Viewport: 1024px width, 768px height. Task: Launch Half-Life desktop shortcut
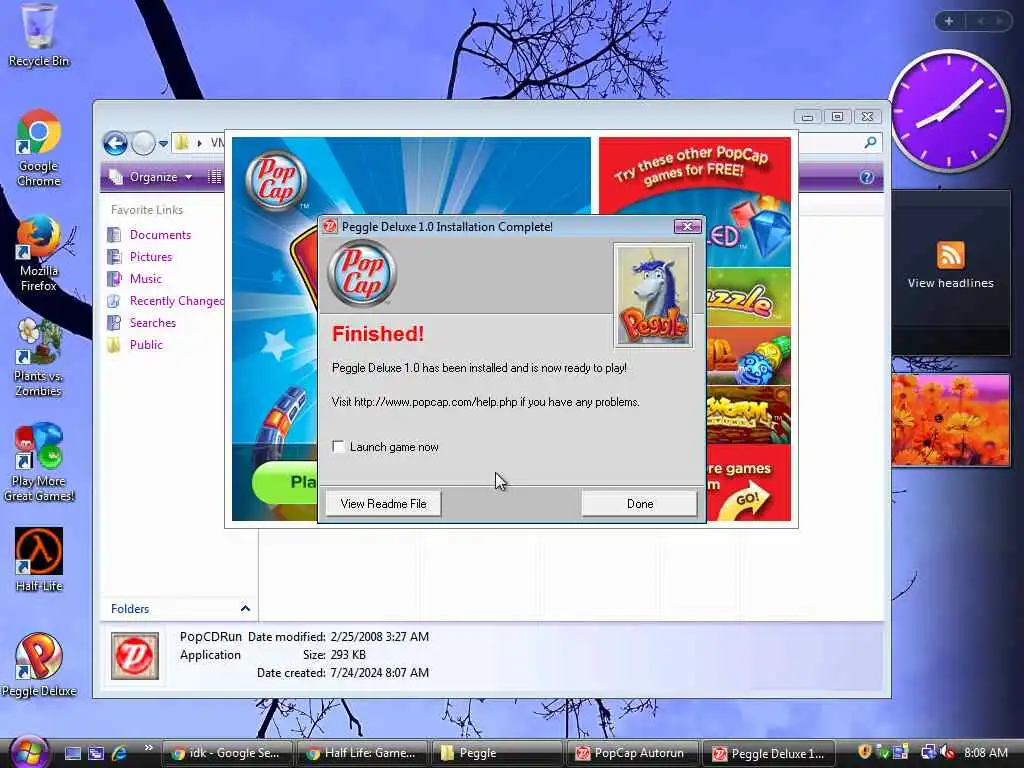click(x=39, y=560)
